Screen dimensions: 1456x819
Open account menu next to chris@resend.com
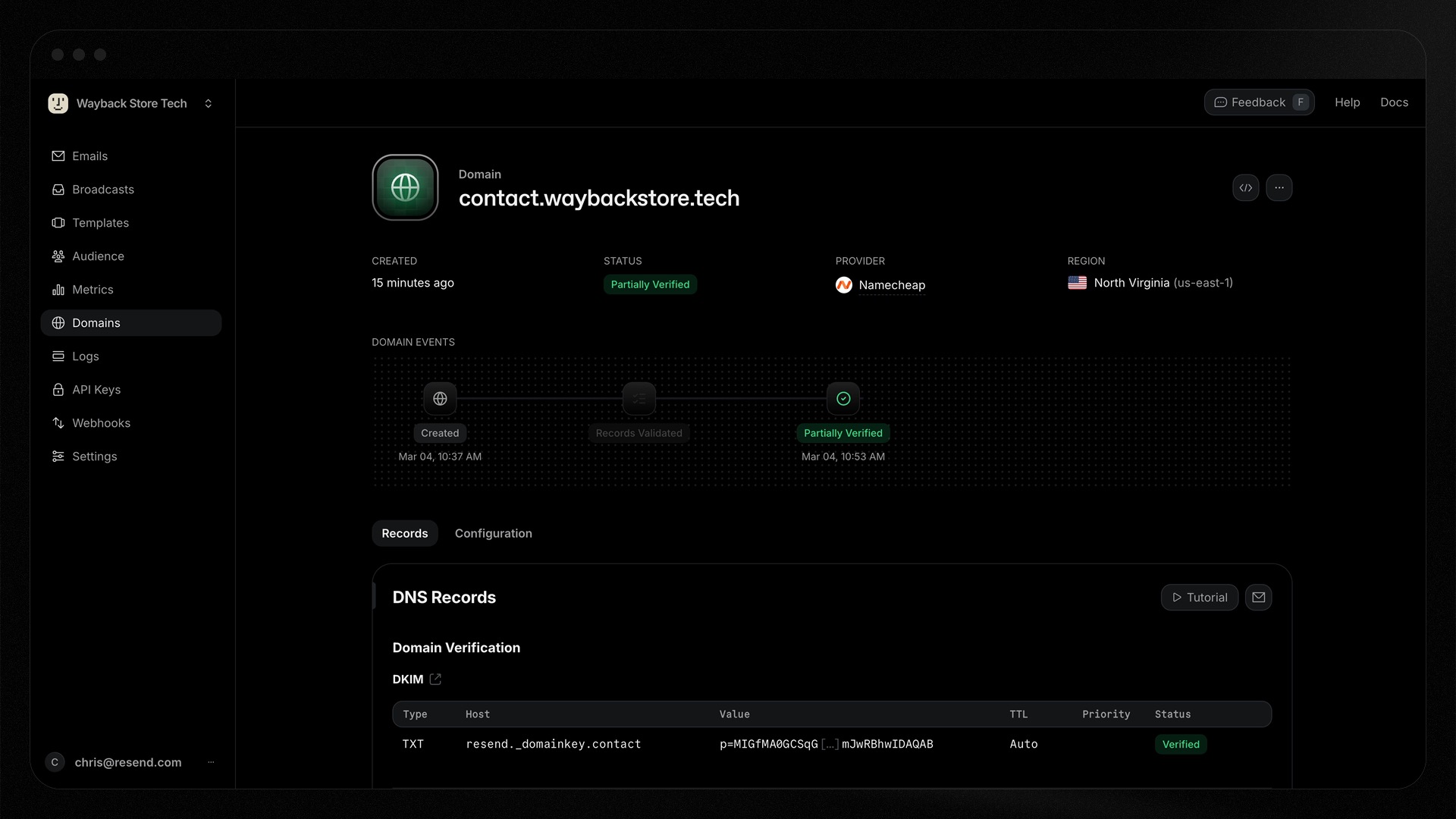tap(211, 762)
